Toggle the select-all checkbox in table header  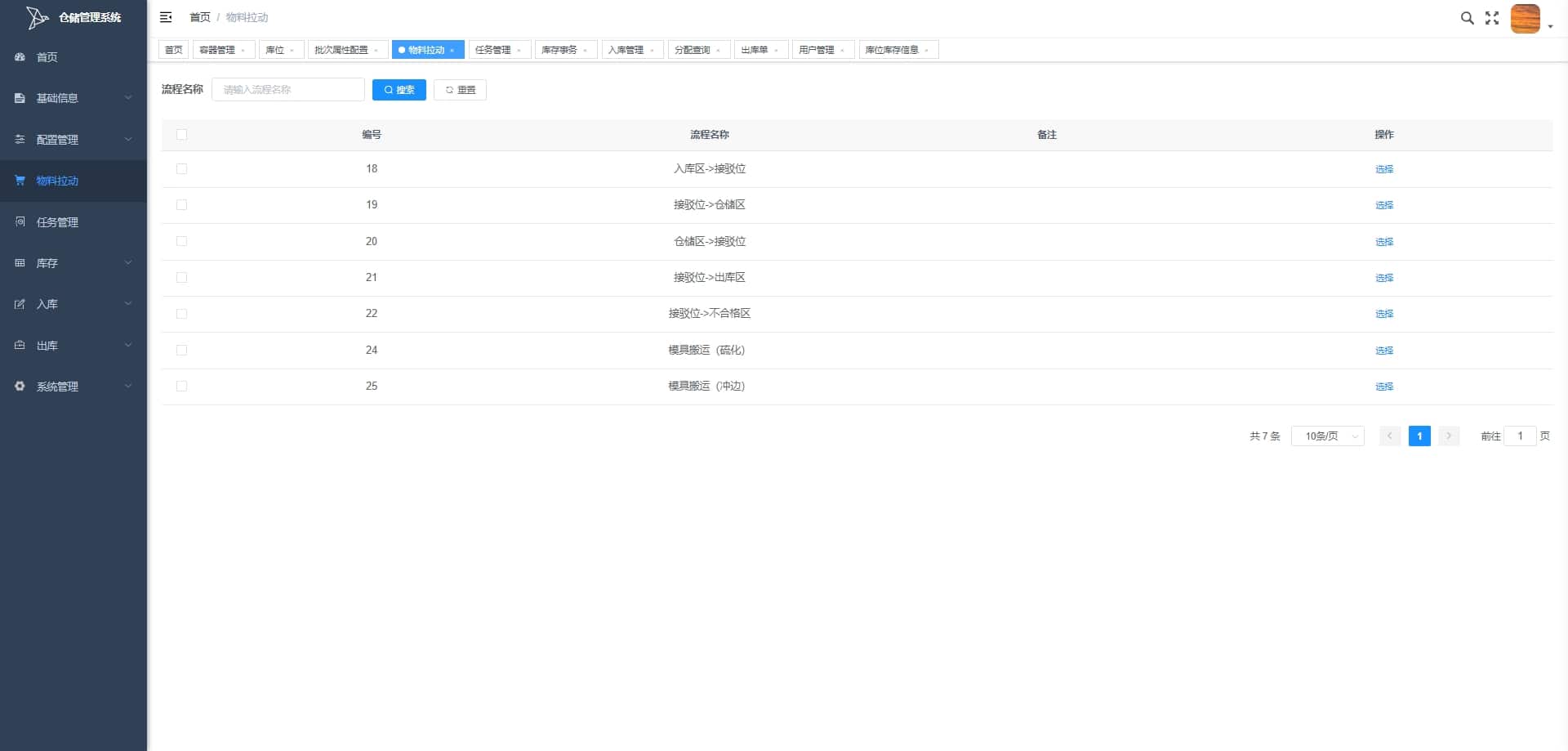tap(181, 135)
